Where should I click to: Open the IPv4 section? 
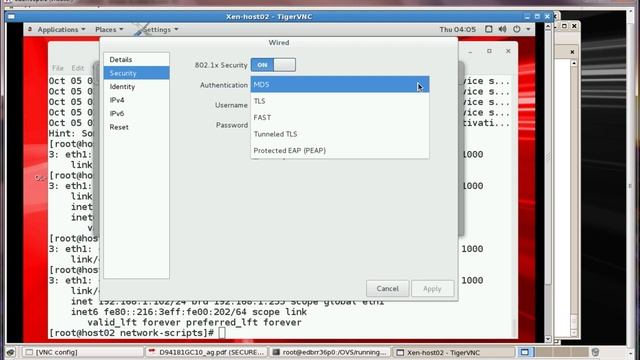coord(136,100)
